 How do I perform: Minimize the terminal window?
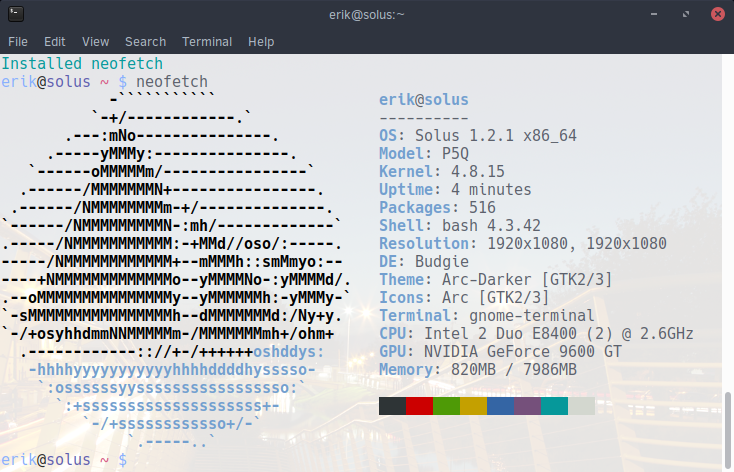[x=654, y=14]
